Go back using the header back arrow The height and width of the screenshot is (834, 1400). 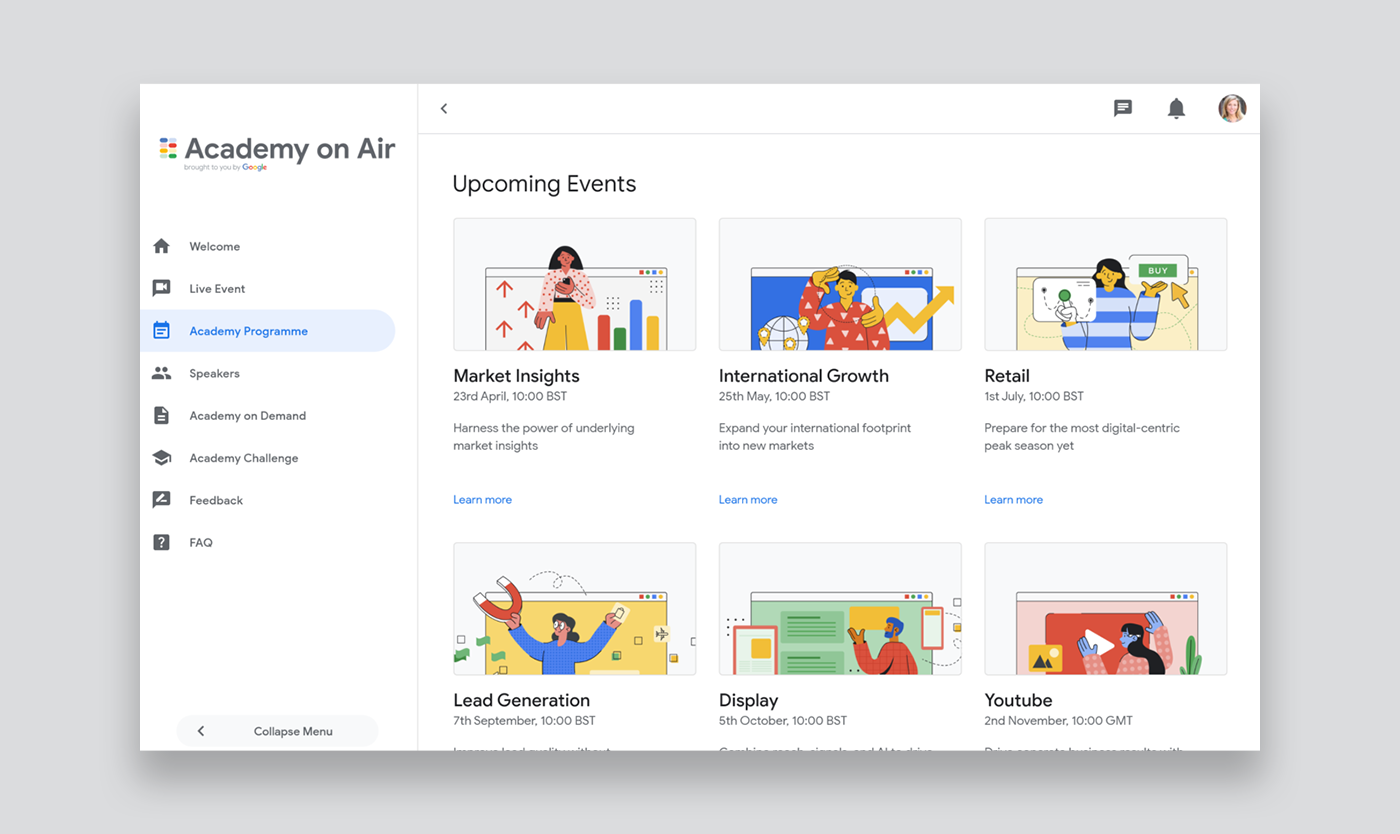(444, 108)
